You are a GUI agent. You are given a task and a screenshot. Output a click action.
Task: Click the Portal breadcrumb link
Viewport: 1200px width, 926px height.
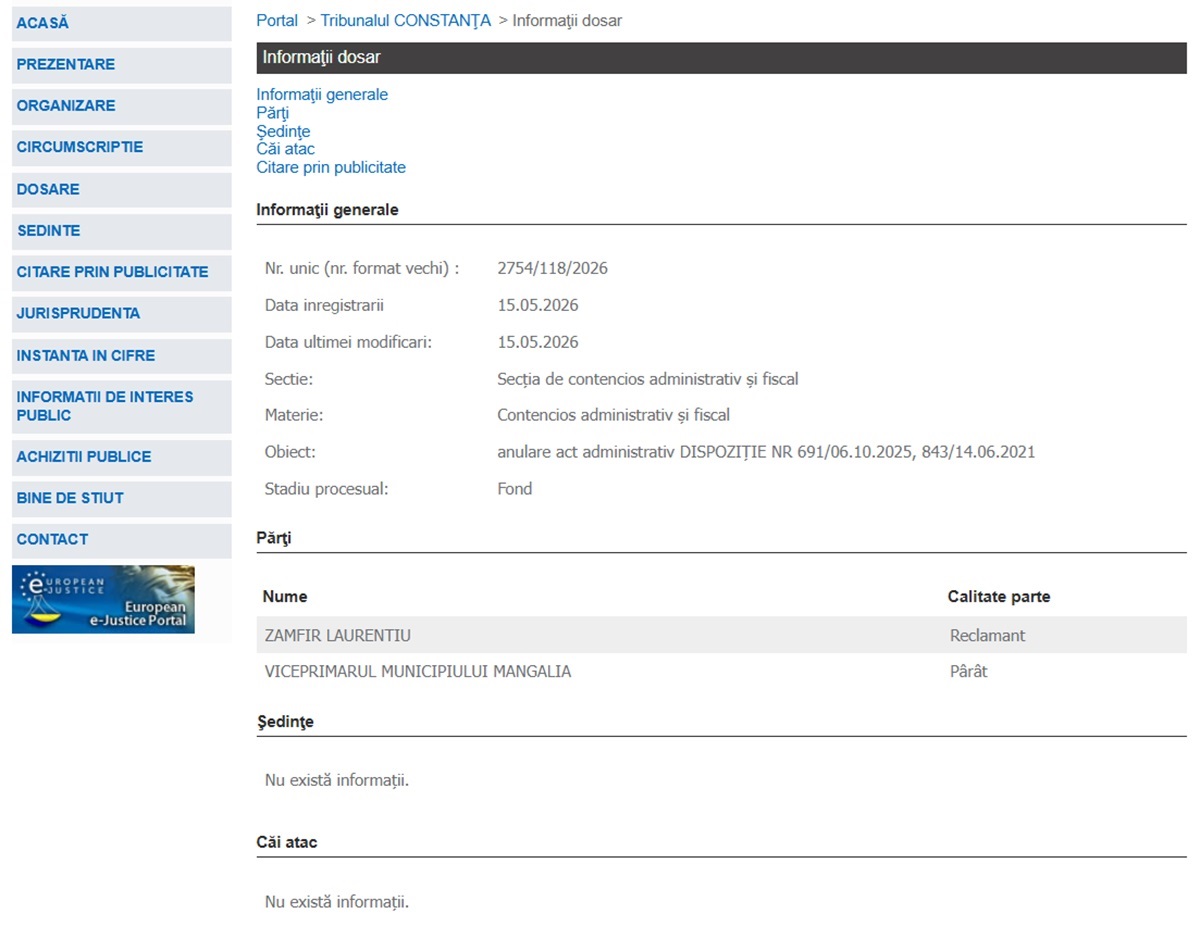pos(277,21)
